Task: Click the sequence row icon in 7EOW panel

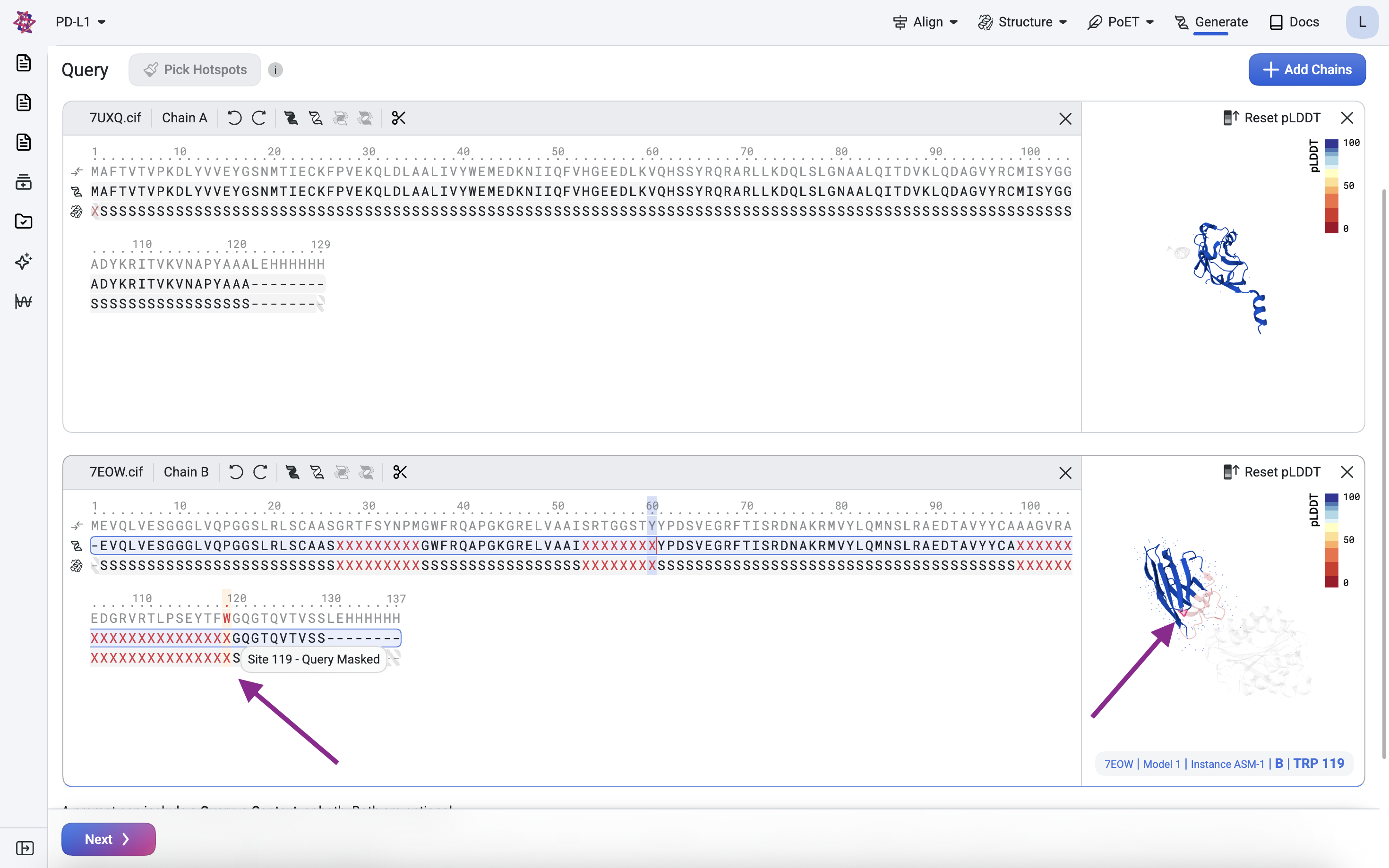Action: pos(77,545)
